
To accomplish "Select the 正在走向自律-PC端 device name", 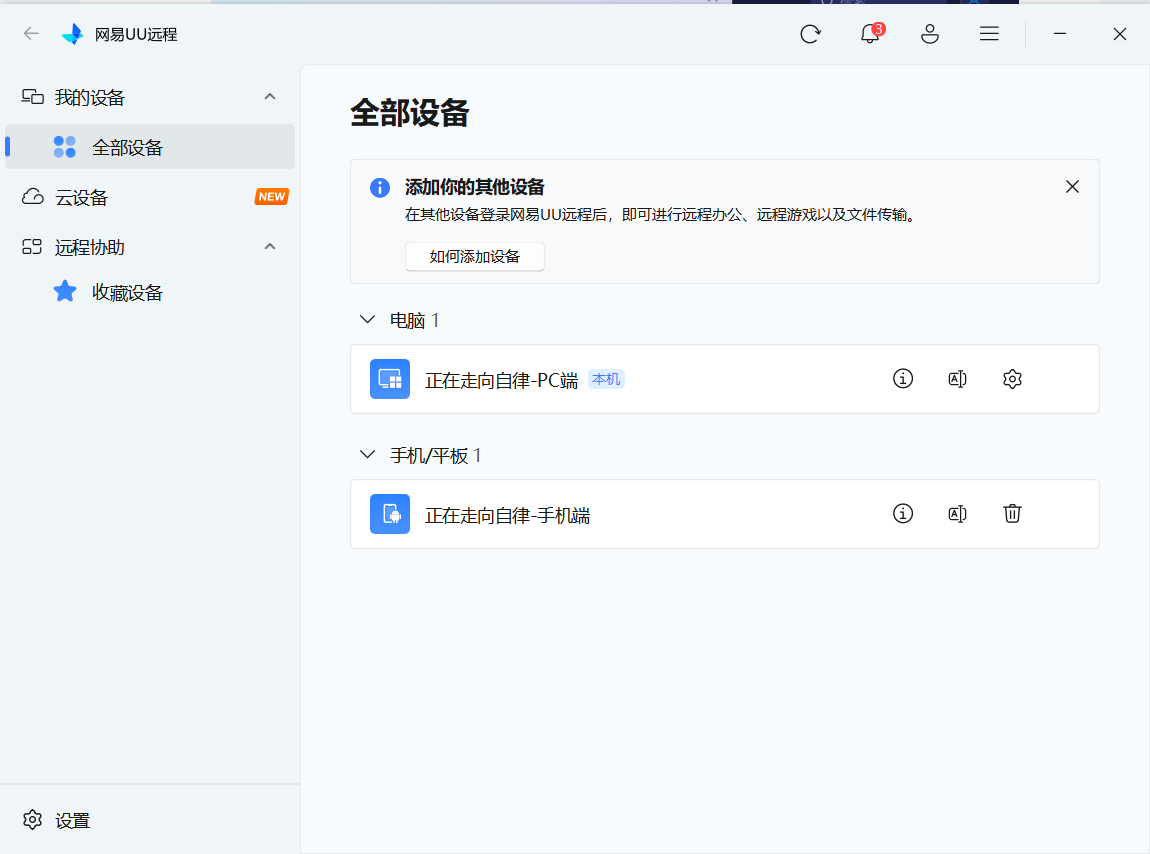I will (502, 380).
